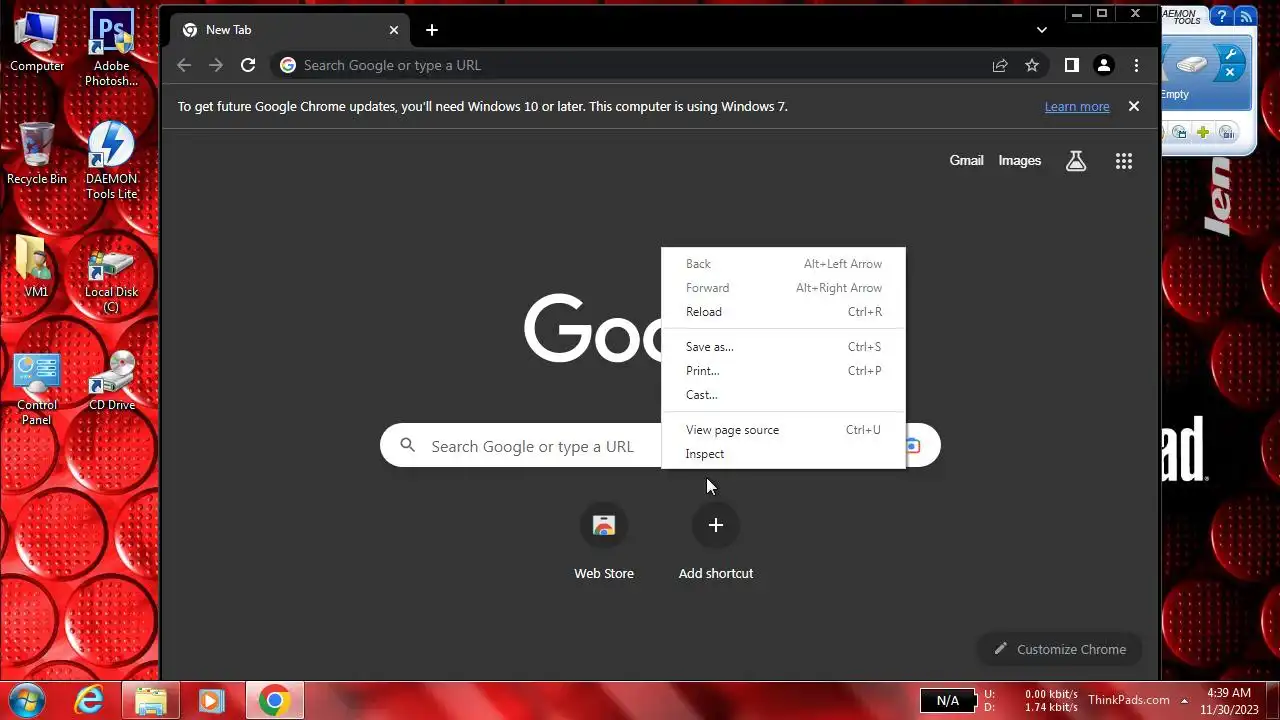
Task: Select the Control Panel desktop icon
Action: click(37, 388)
